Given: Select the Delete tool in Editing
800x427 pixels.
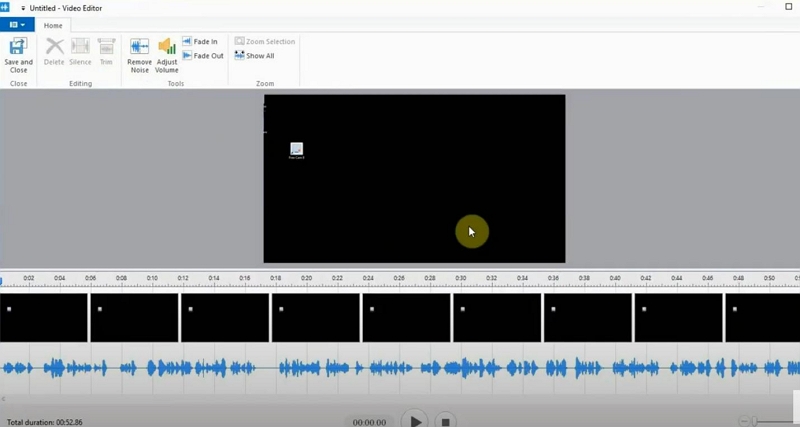Looking at the screenshot, I should click(54, 52).
